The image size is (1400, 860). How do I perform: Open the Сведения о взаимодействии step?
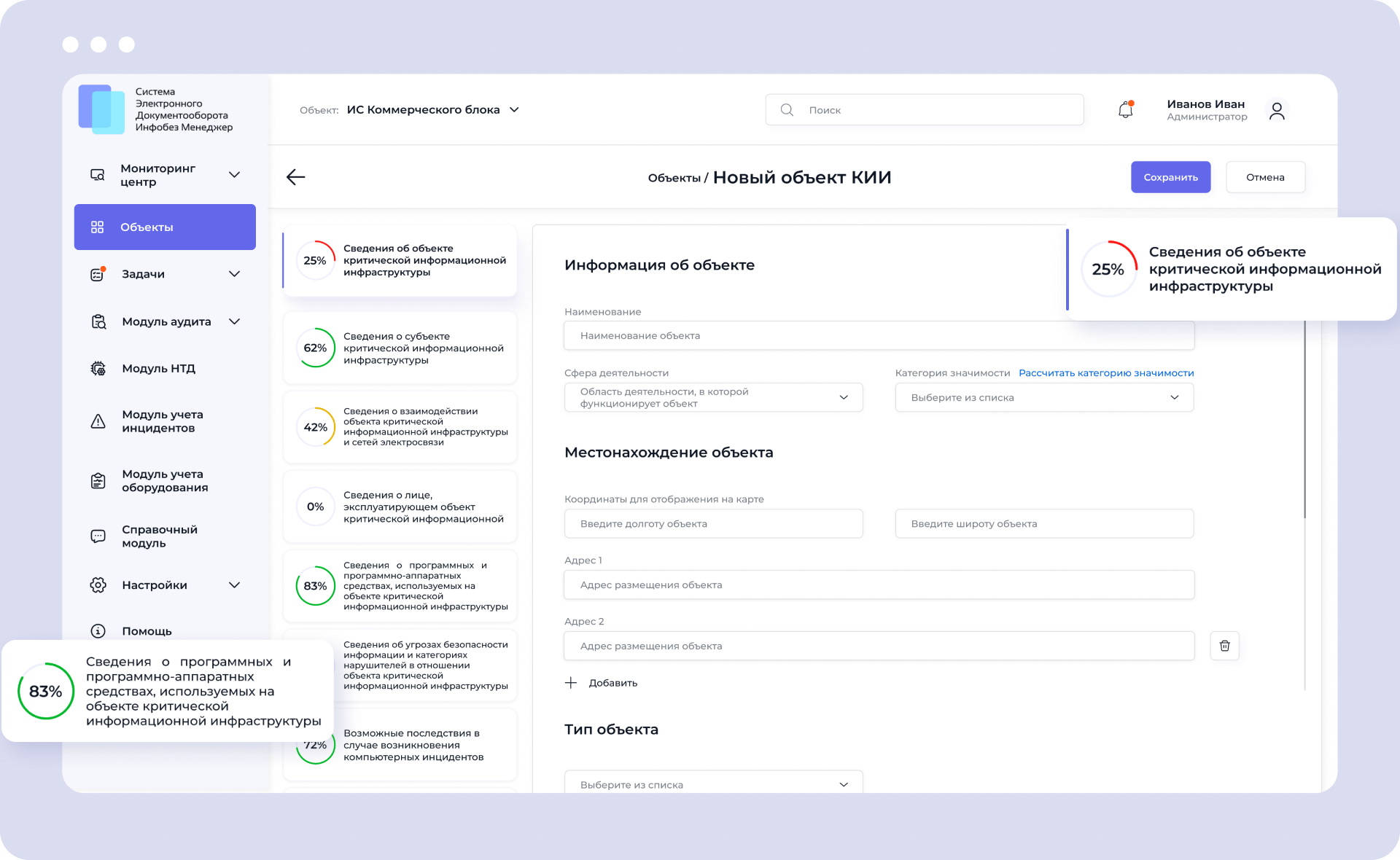pos(400,427)
